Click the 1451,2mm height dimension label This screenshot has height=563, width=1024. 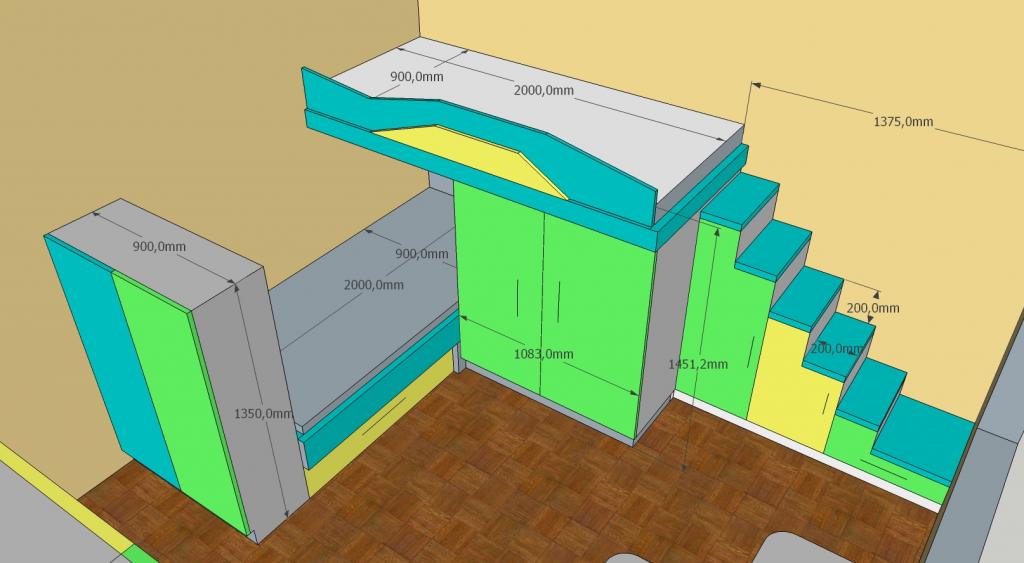[697, 364]
